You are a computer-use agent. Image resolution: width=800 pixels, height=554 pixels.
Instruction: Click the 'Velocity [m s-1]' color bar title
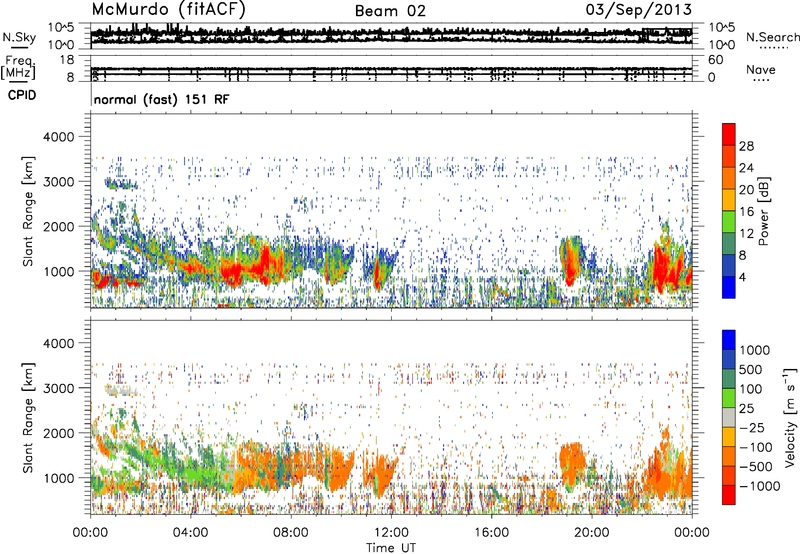point(790,417)
